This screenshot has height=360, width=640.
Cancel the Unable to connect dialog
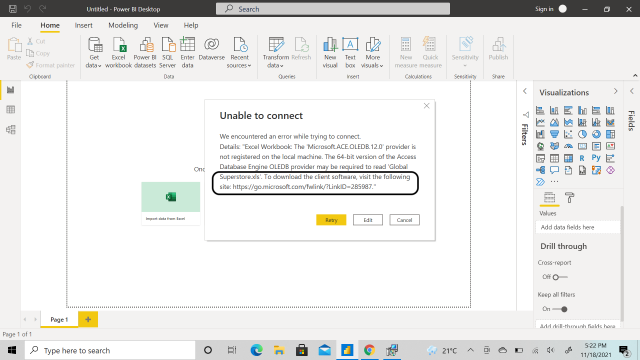pyautogui.click(x=404, y=220)
